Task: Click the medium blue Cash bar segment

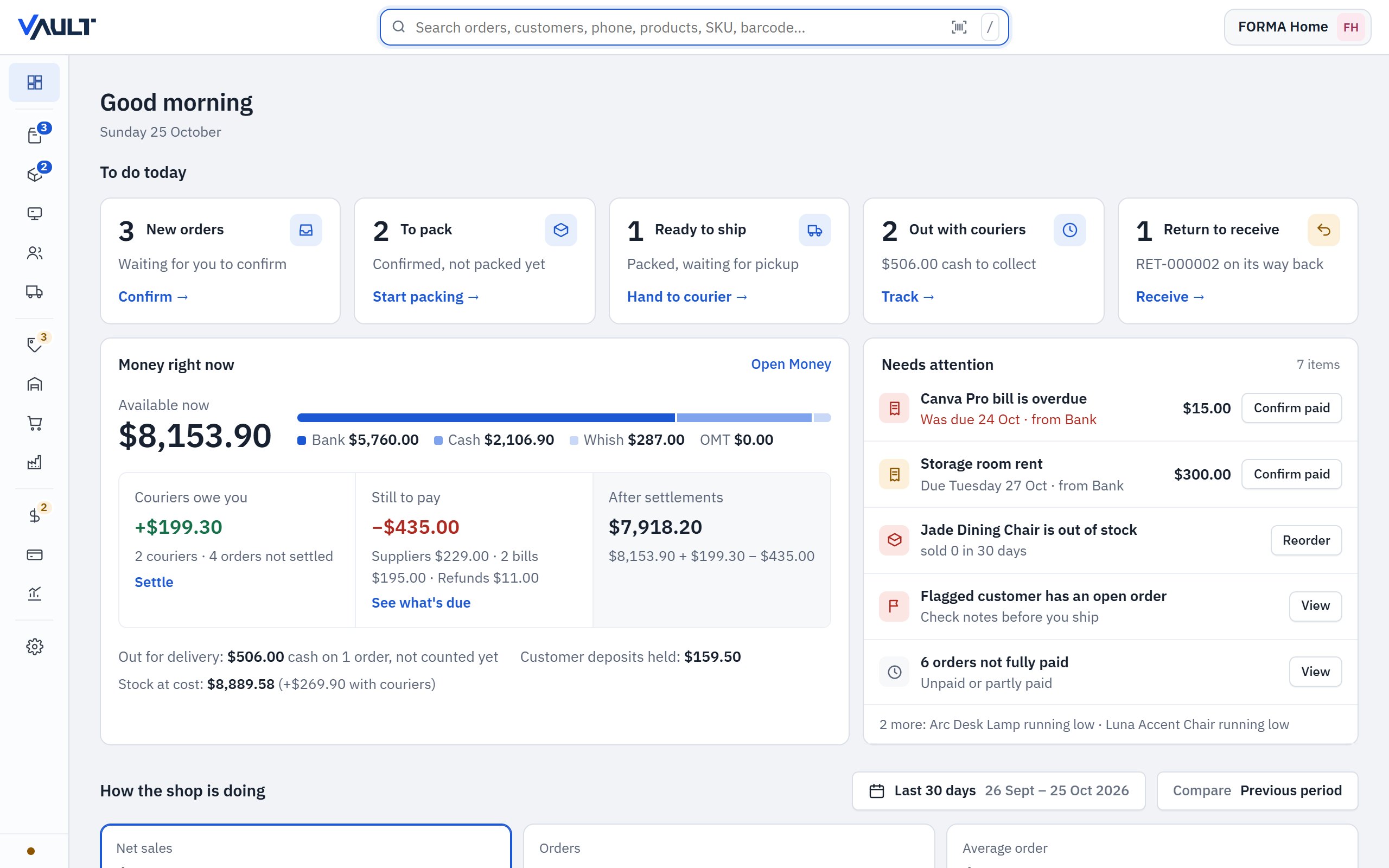Action: point(744,418)
